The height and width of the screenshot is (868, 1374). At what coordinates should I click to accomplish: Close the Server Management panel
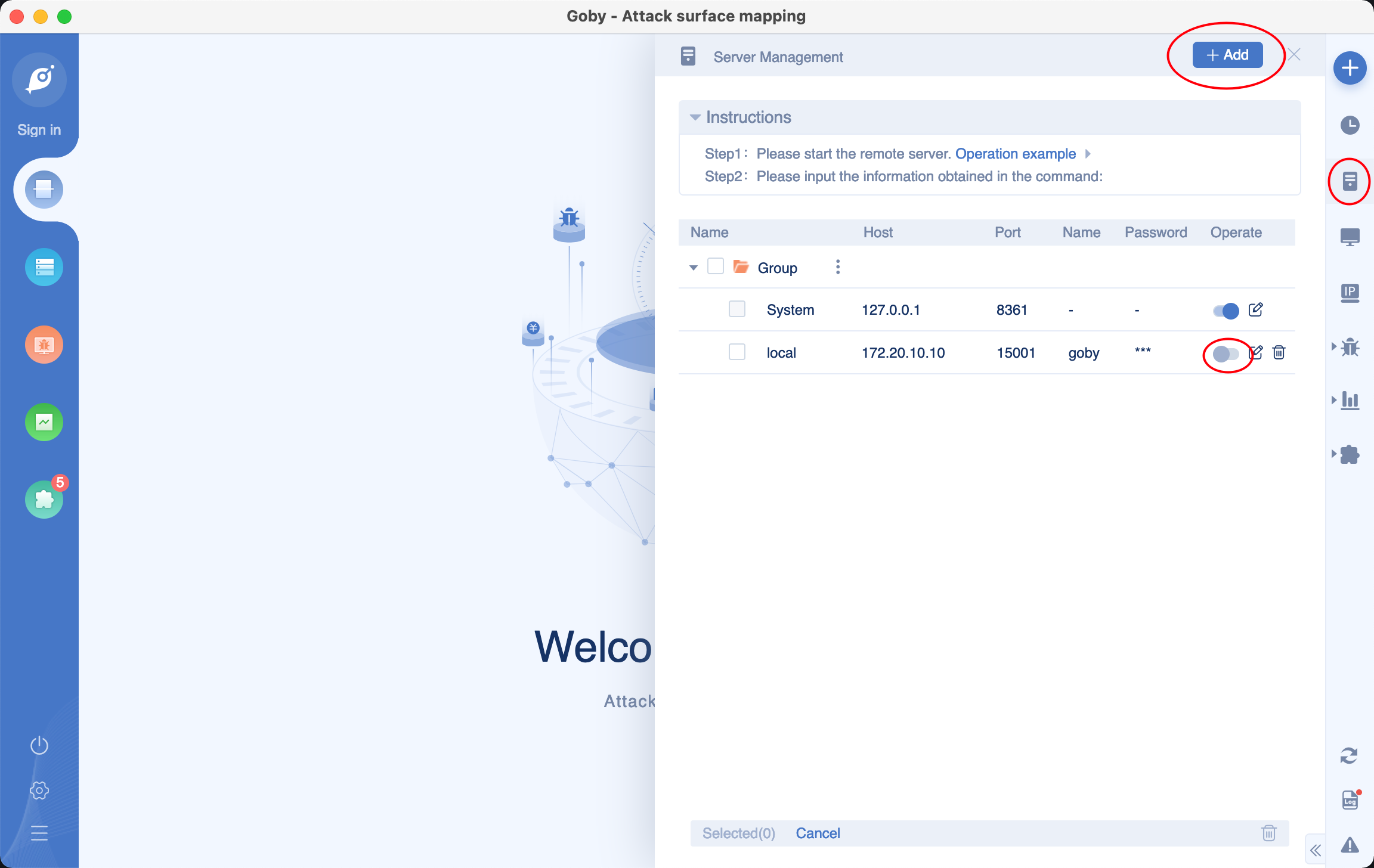pos(1294,55)
